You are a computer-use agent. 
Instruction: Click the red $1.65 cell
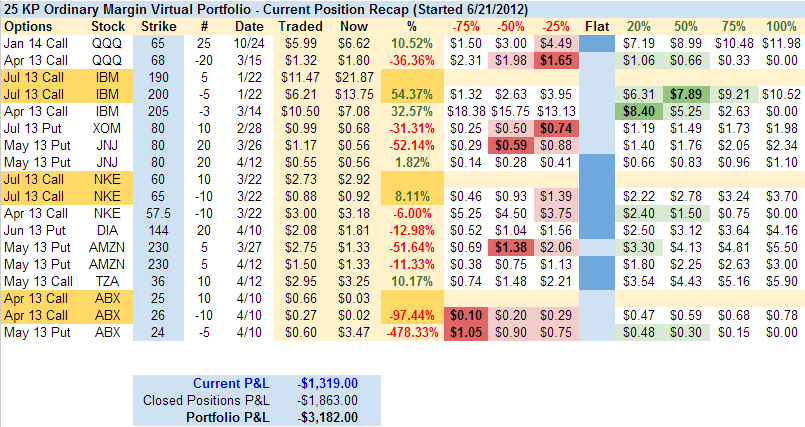[553, 61]
